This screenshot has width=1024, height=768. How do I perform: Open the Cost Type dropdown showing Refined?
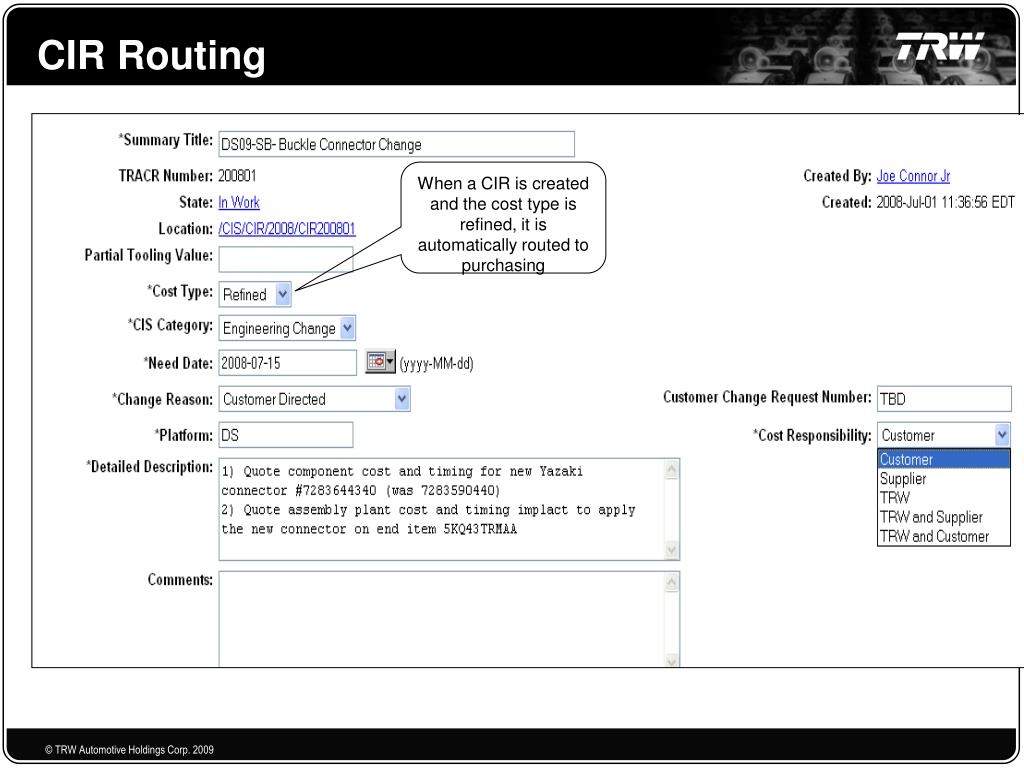pos(255,295)
